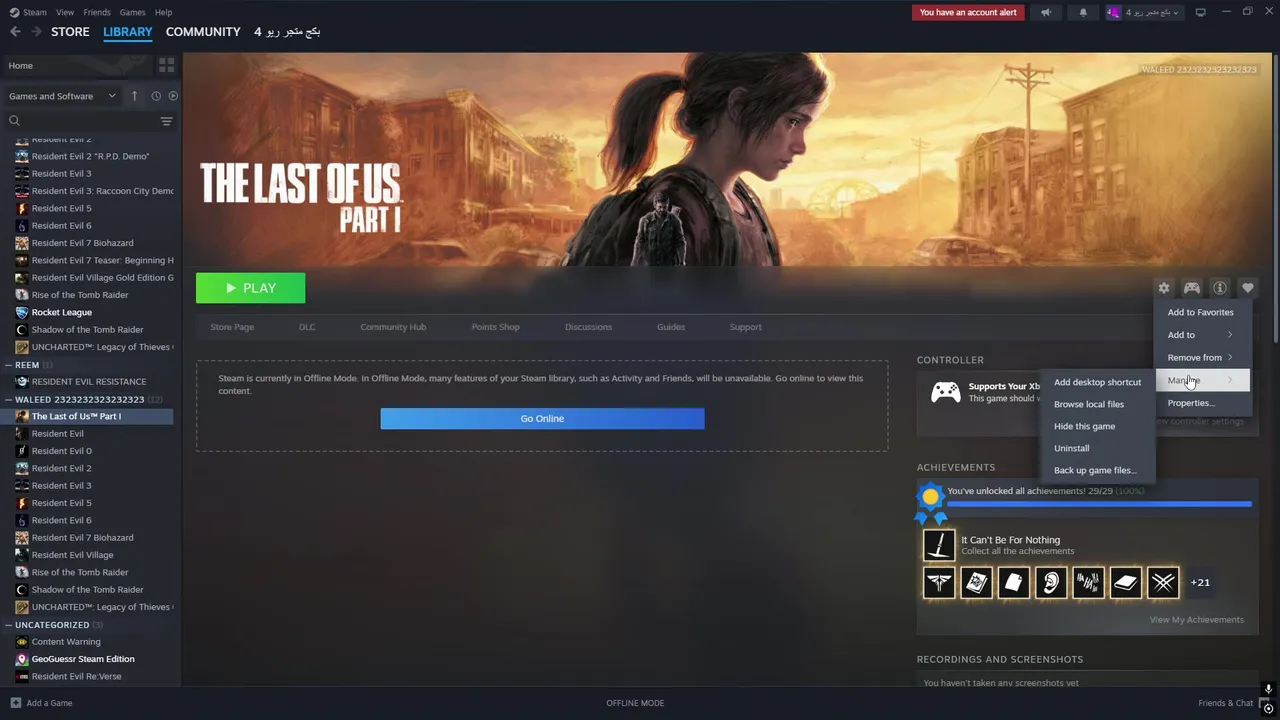The height and width of the screenshot is (720, 1280).
Task: Select the crossed tools achievement icon
Action: [x=1163, y=582]
